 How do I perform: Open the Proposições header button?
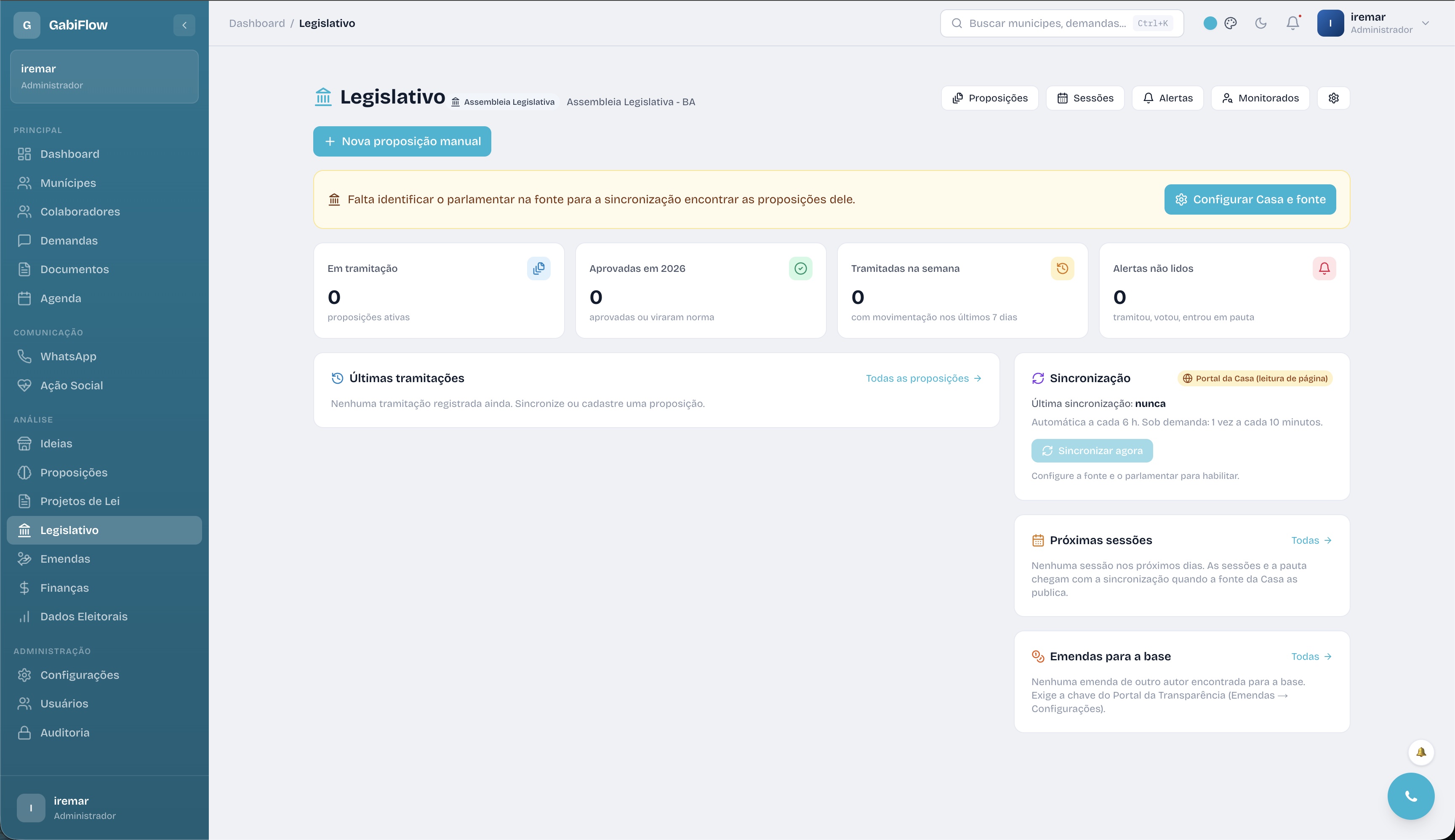pyautogui.click(x=990, y=98)
